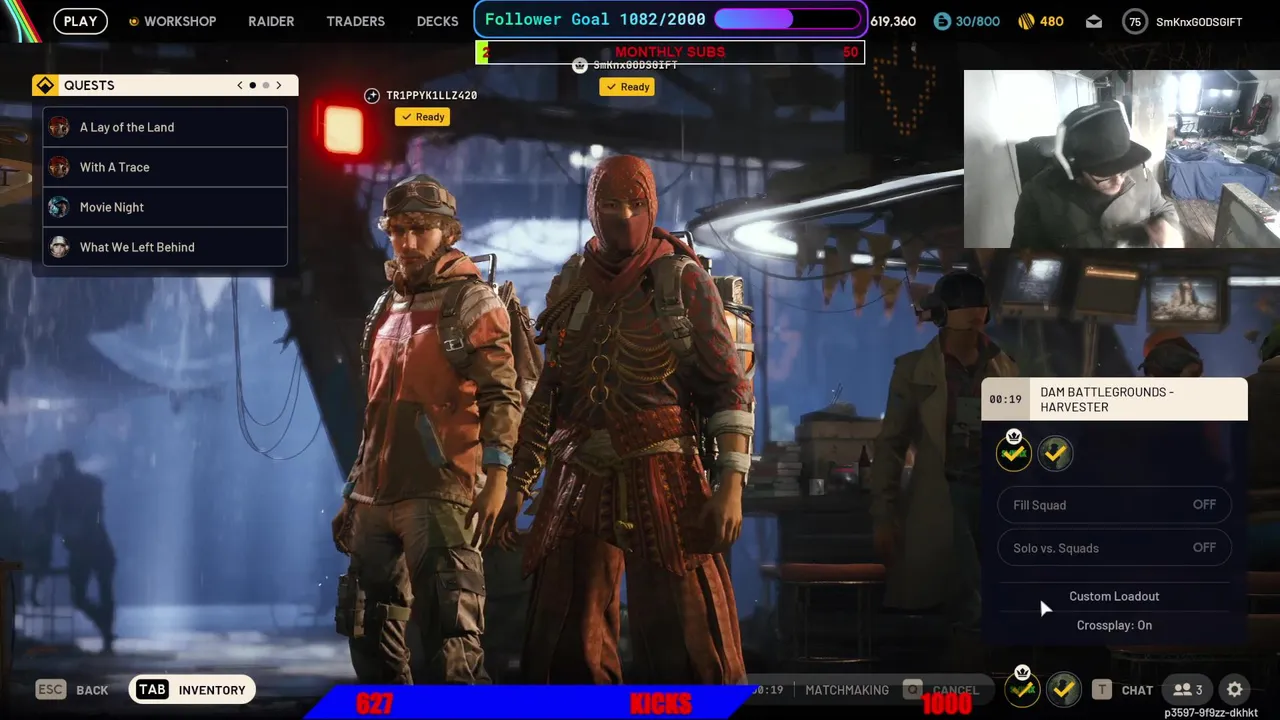Image resolution: width=1280 pixels, height=720 pixels.
Task: Click second squad member ready icon in bottom bar
Action: (x=1063, y=689)
